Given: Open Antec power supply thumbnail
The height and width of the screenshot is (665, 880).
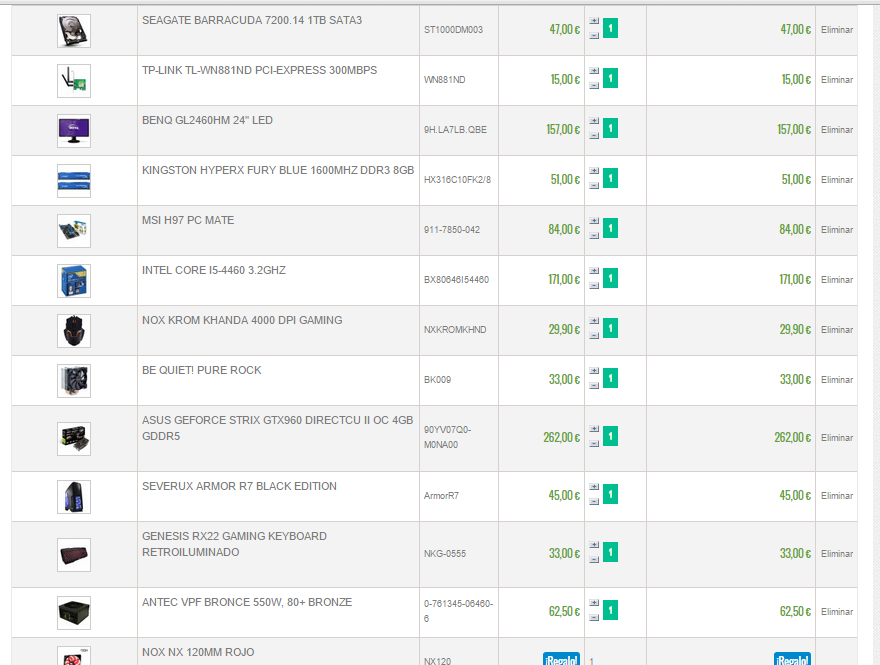Looking at the screenshot, I should 74,613.
